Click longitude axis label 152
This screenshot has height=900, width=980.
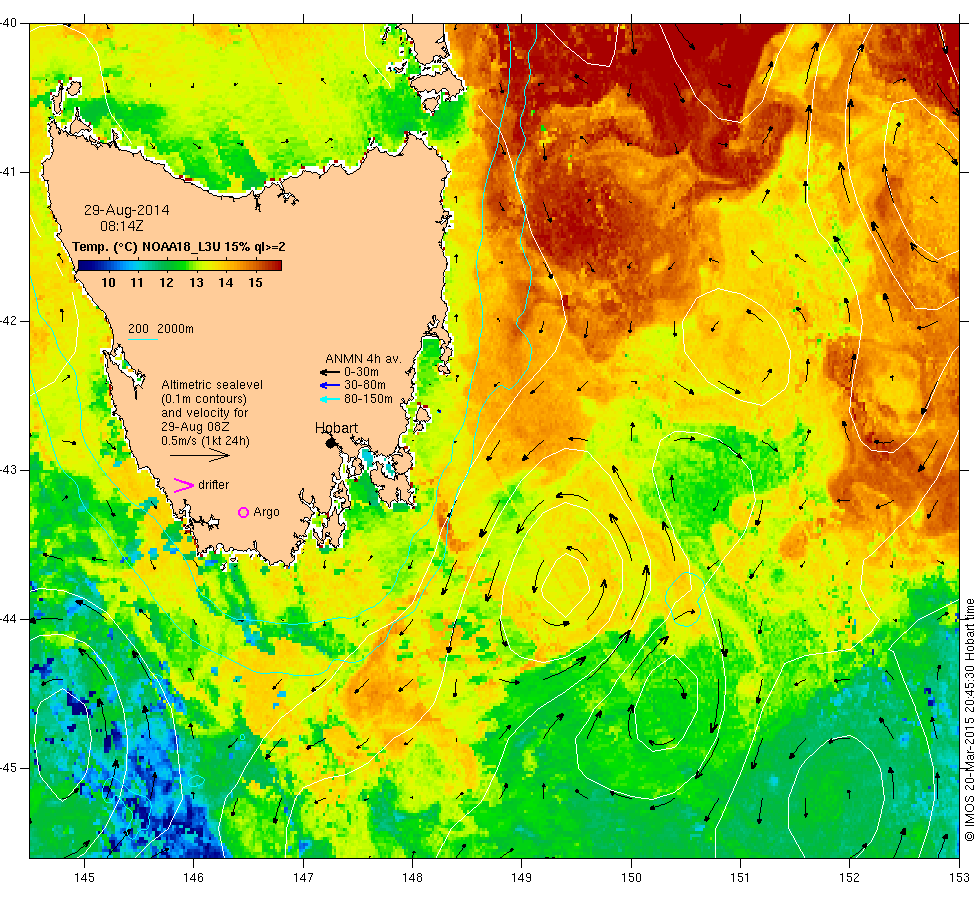pos(849,878)
